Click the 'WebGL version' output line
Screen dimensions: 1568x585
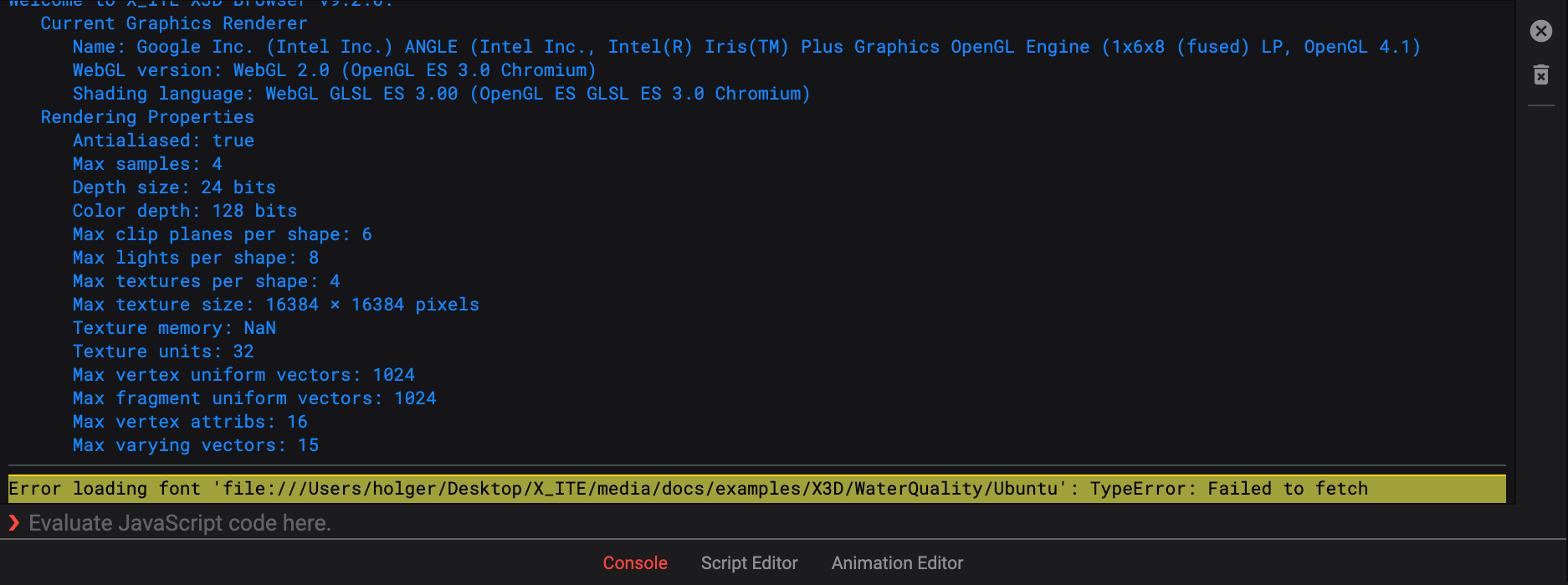click(334, 70)
